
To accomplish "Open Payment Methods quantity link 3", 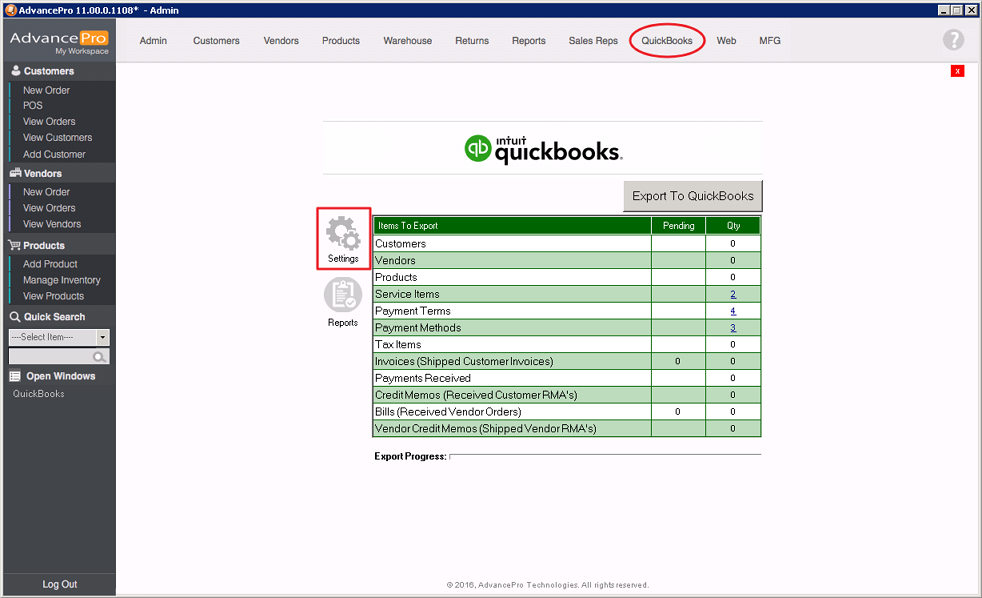I will pos(733,328).
